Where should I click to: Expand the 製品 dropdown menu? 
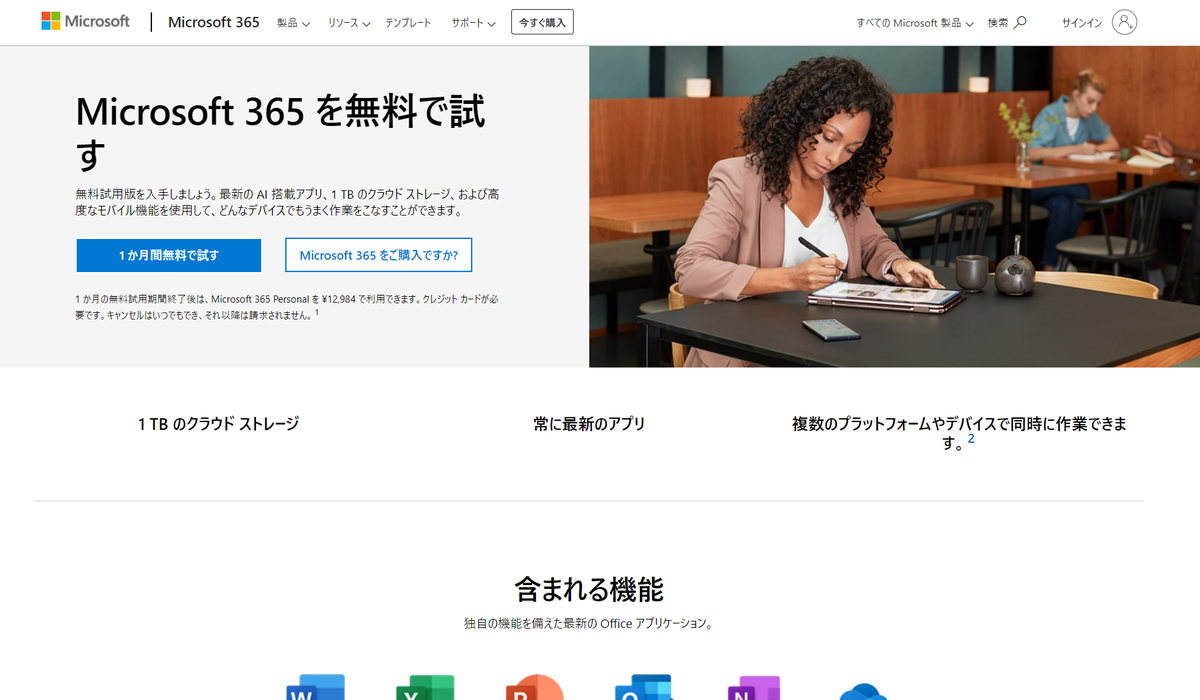coord(293,22)
